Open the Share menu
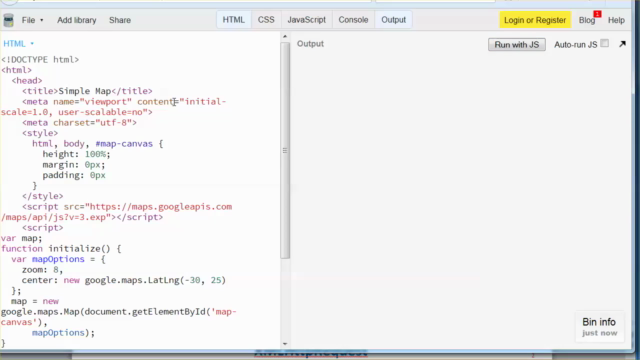This screenshot has width=640, height=360. click(x=120, y=20)
